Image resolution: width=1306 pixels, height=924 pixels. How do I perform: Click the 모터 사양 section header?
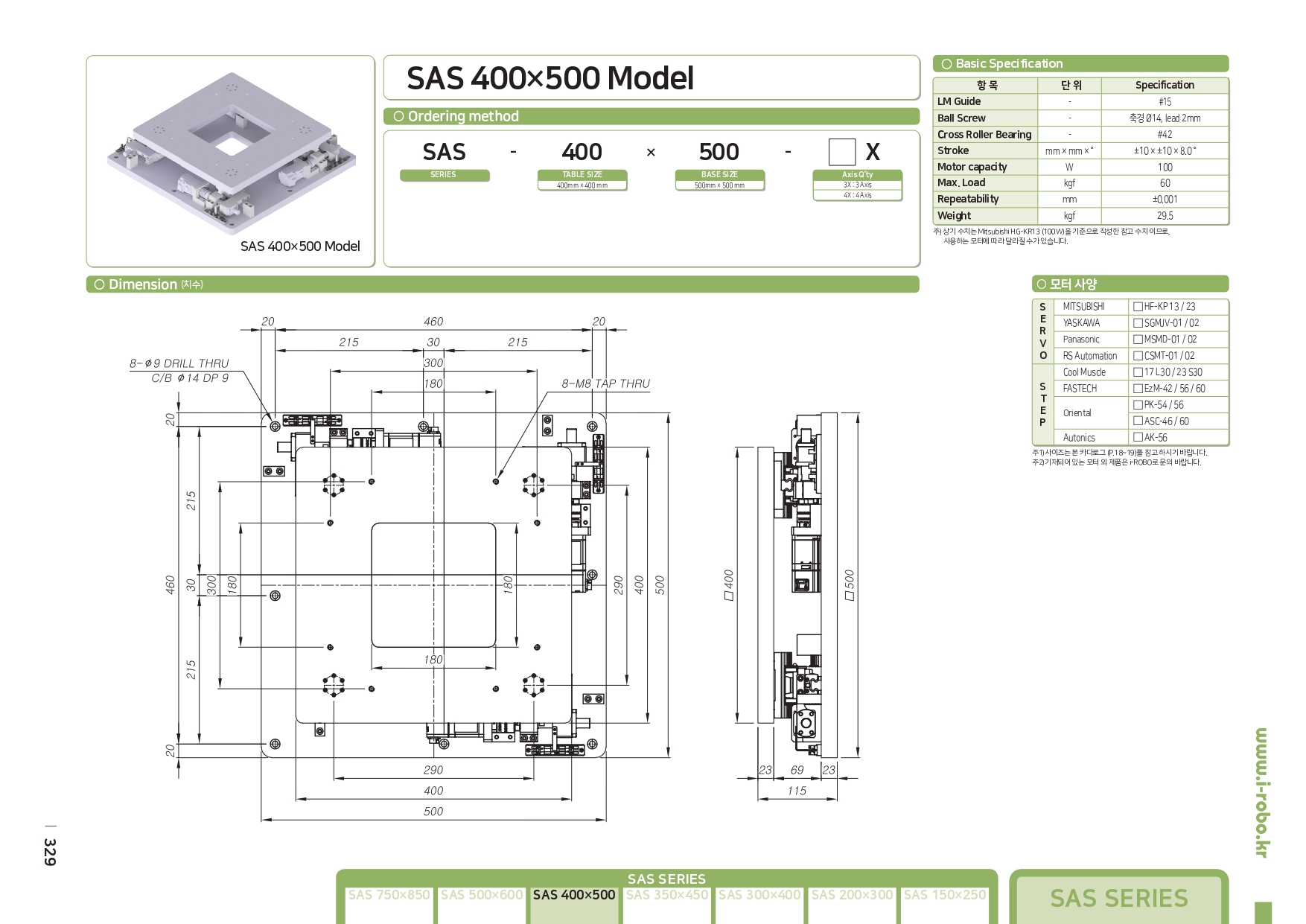point(1130,284)
